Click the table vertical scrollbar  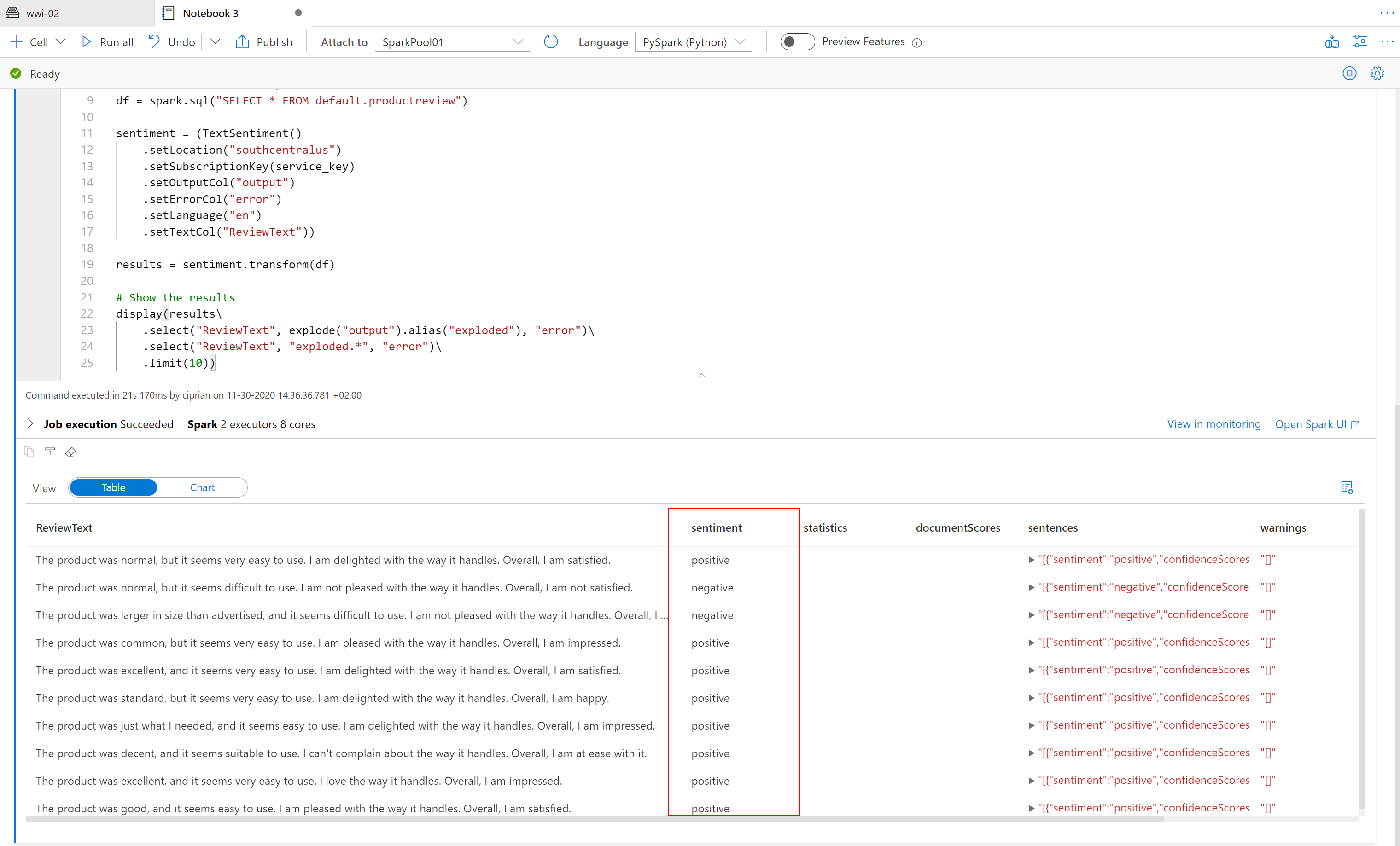click(x=1361, y=659)
